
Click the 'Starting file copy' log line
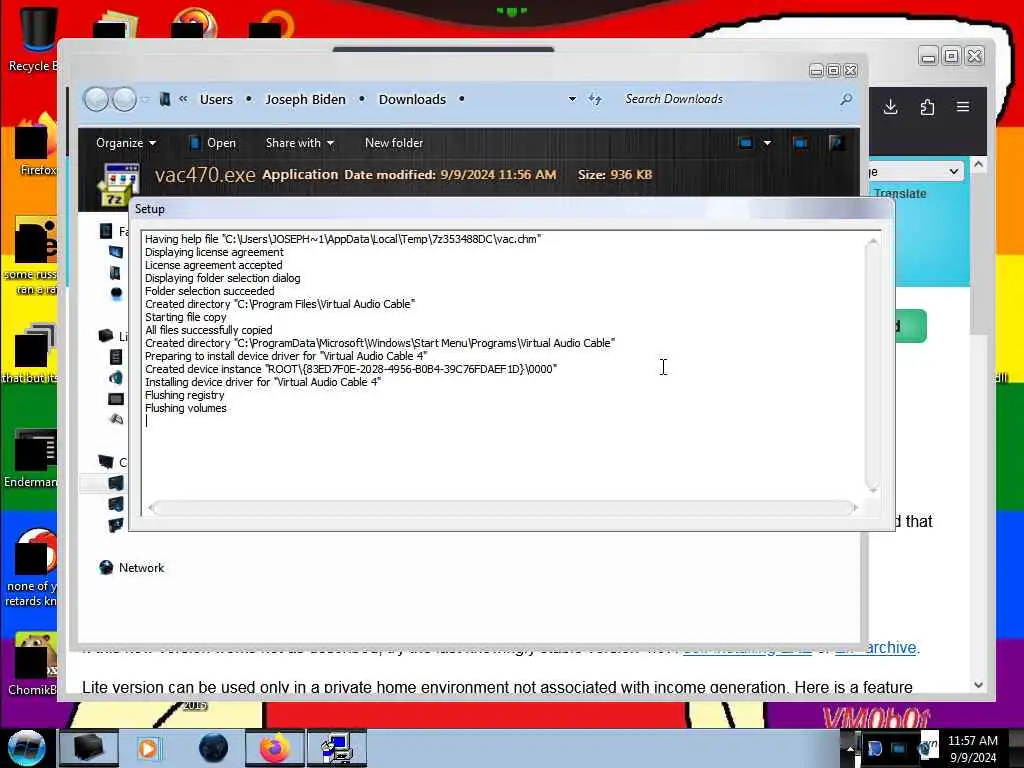pyautogui.click(x=185, y=317)
